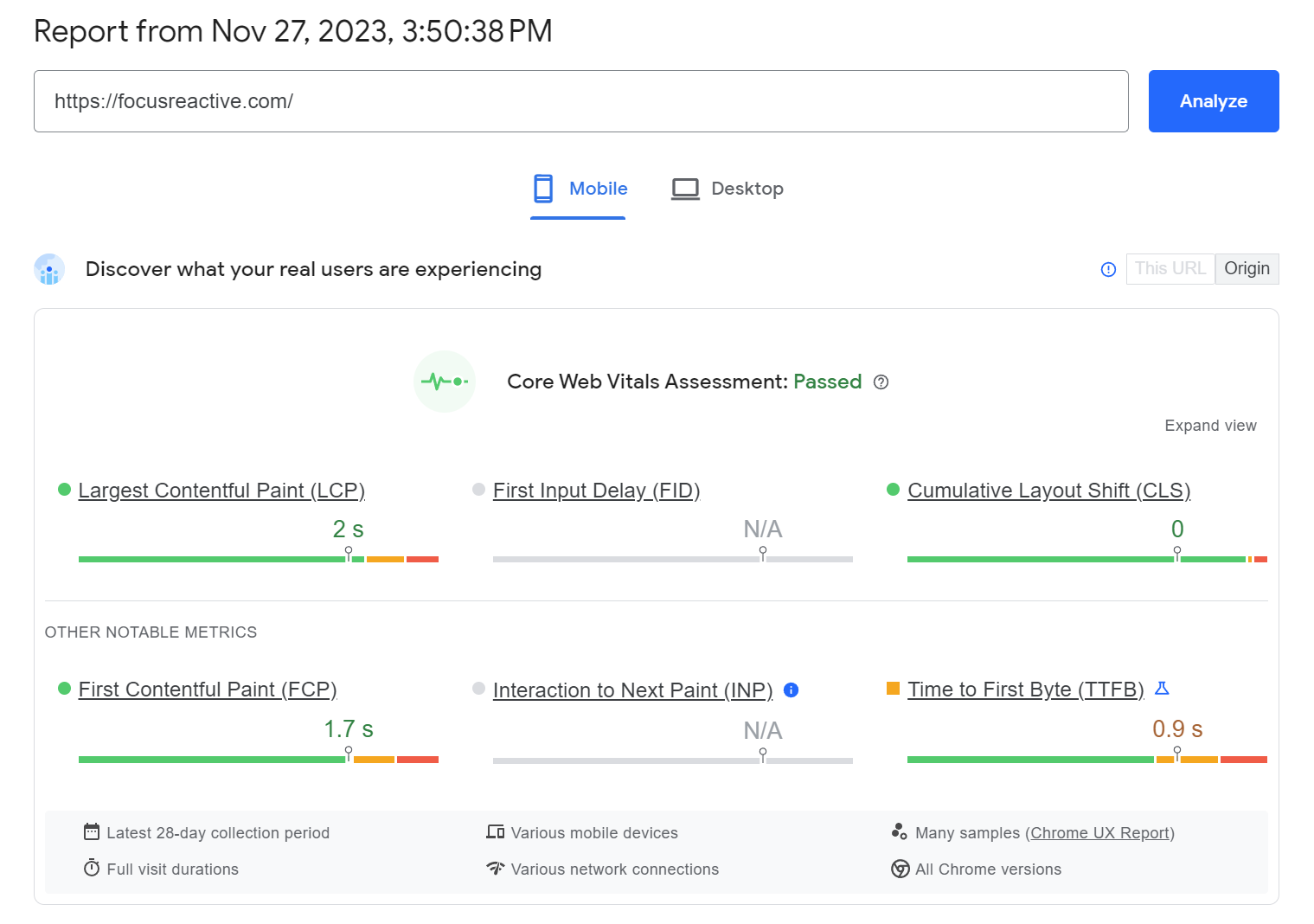Click the TTFB experimental flask icon
1314x924 pixels.
tap(1162, 689)
